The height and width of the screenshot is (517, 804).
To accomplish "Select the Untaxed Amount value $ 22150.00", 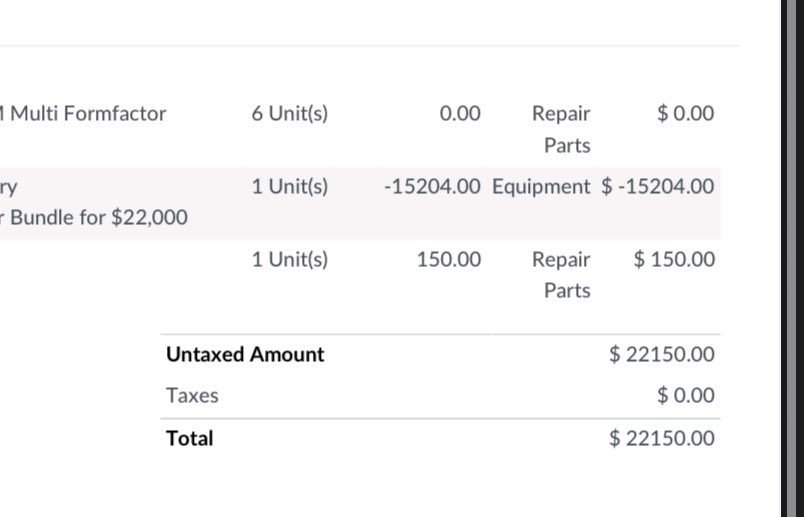I will pyautogui.click(x=662, y=354).
